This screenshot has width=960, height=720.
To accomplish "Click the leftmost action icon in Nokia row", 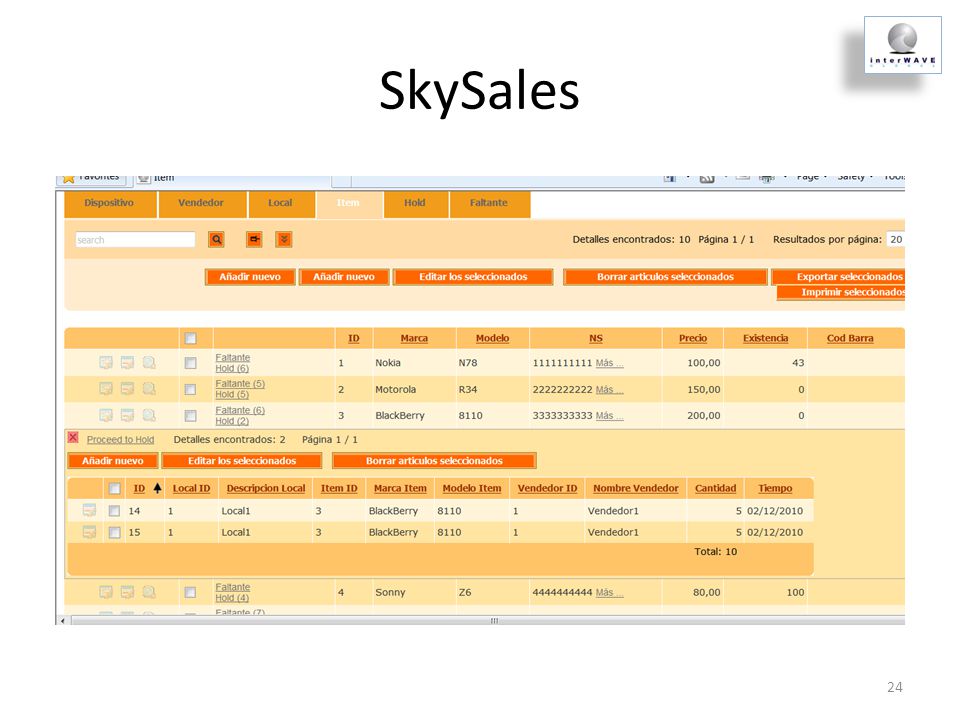I will [106, 362].
